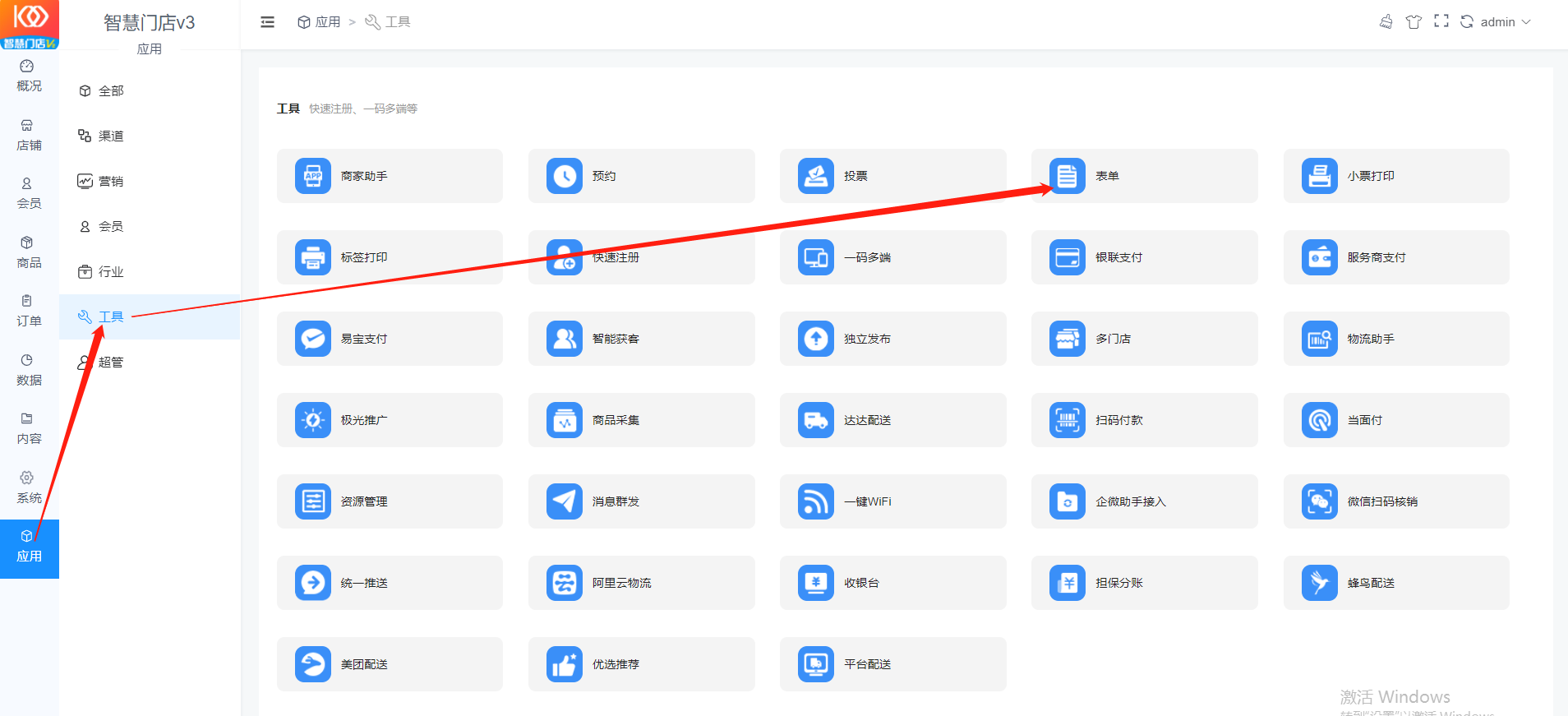Screen dimensions: 1568x716
Task: Open the 表单 form icon
Action: click(1068, 176)
